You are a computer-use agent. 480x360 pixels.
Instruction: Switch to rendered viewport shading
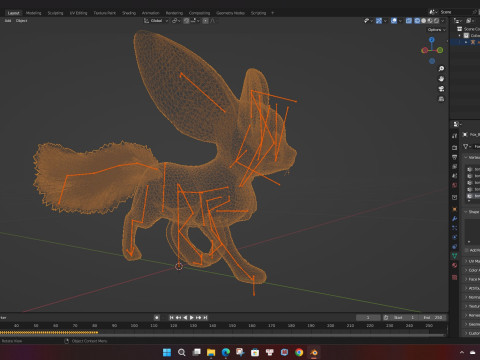point(436,21)
